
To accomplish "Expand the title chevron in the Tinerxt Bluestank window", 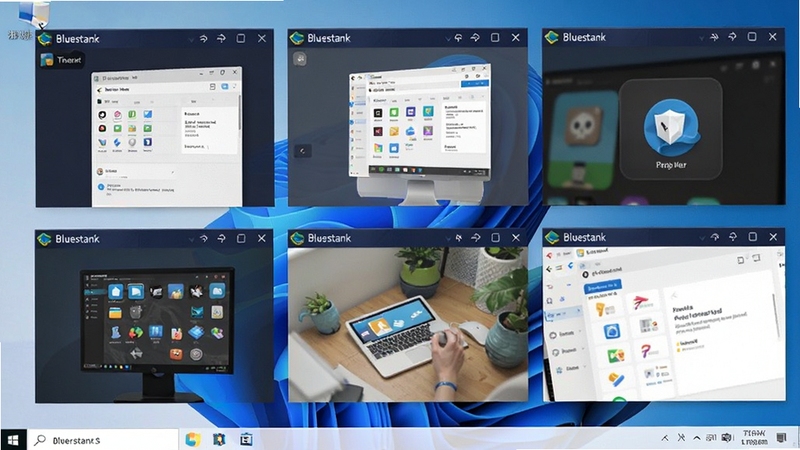I will (190, 39).
